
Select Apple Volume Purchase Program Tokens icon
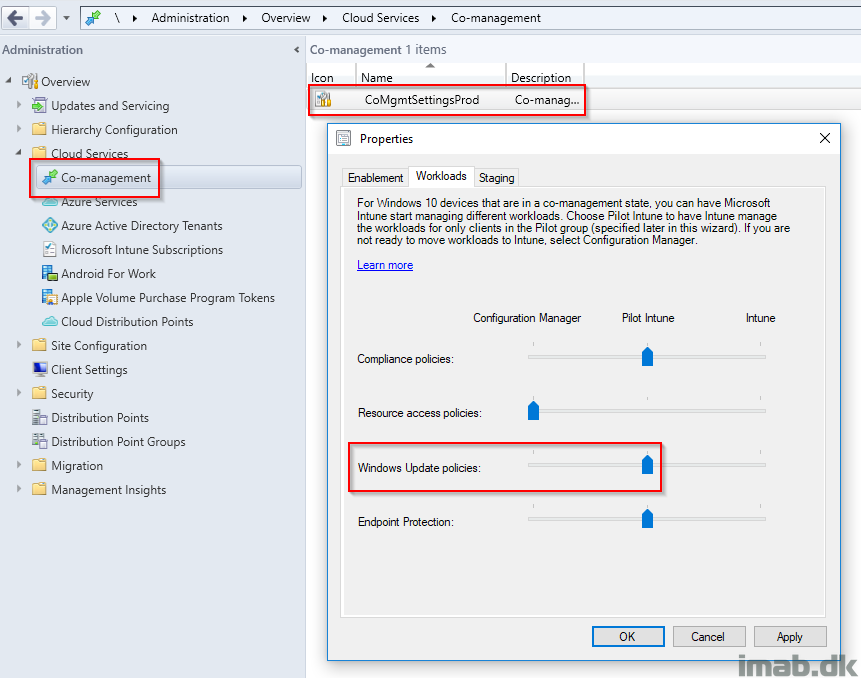pyautogui.click(x=50, y=297)
